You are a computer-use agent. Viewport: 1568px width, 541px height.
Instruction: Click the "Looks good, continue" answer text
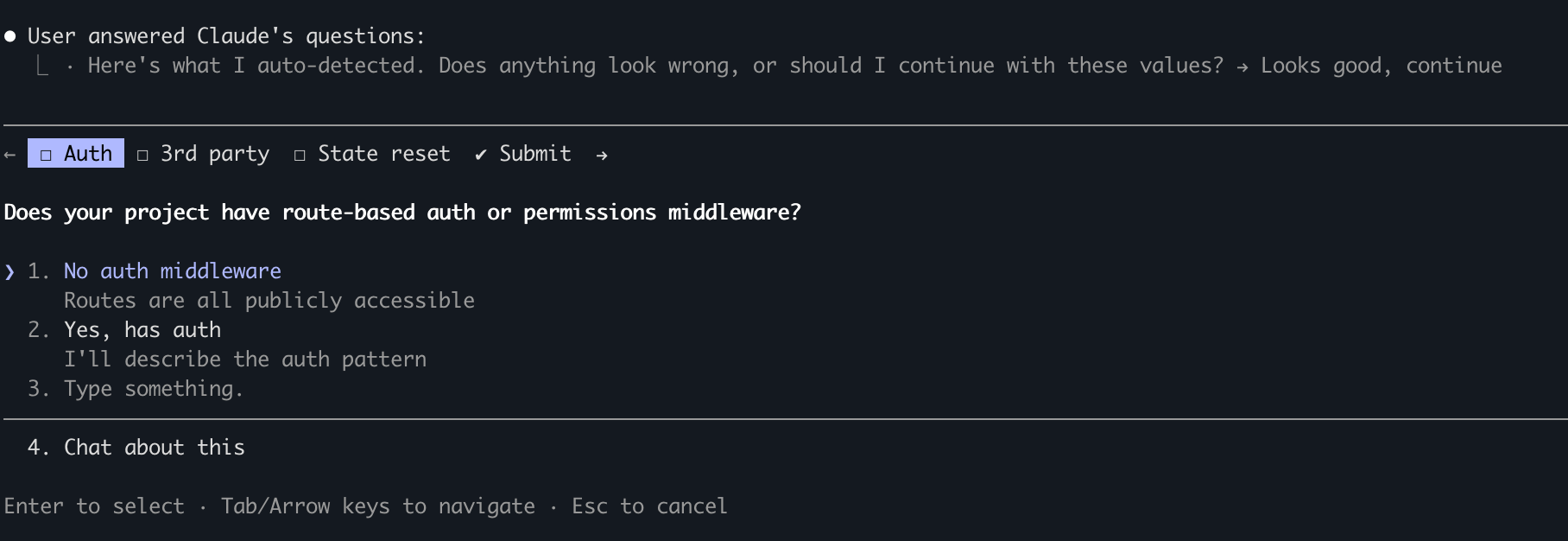pos(1381,66)
